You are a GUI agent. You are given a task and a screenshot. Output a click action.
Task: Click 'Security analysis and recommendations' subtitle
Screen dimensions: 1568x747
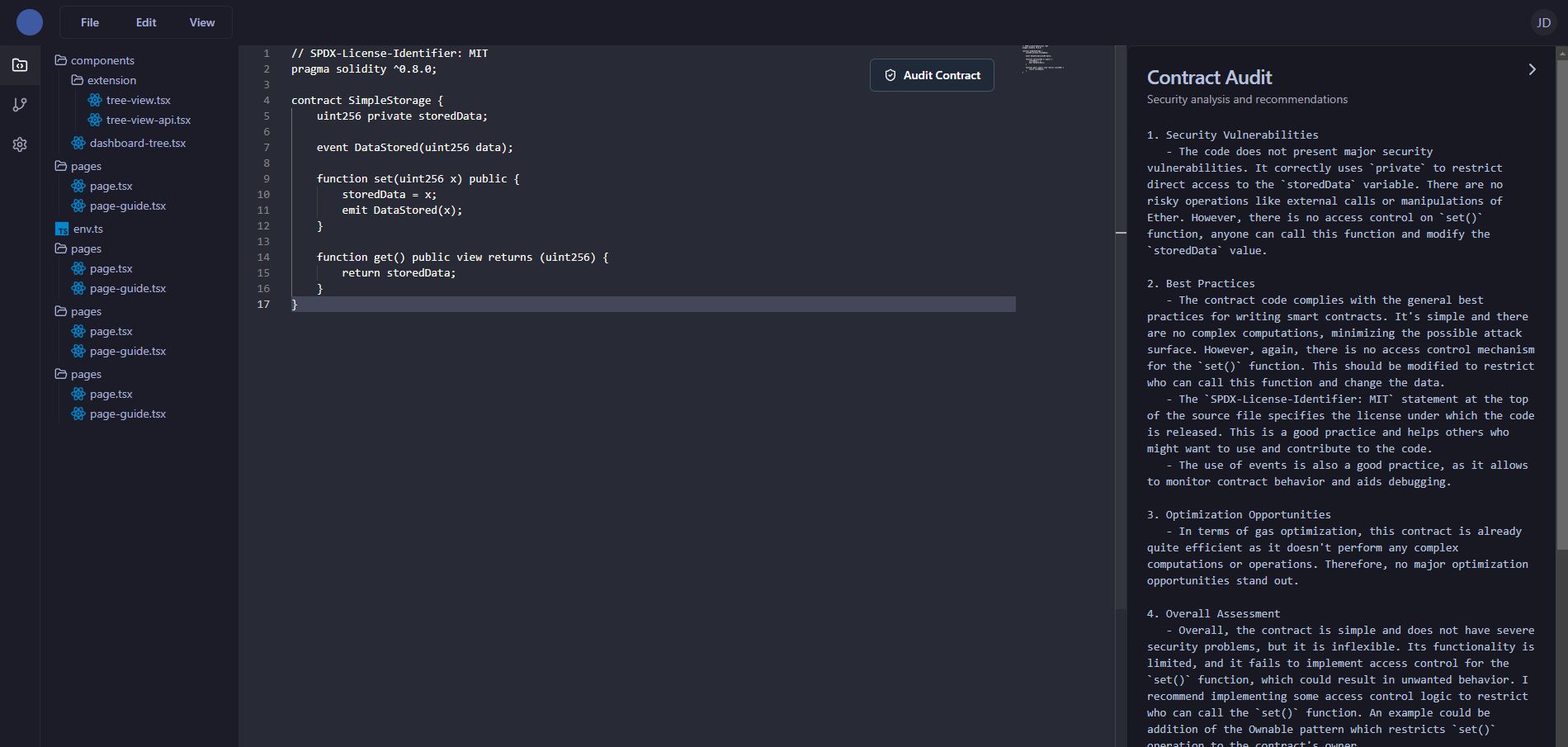[x=1247, y=99]
